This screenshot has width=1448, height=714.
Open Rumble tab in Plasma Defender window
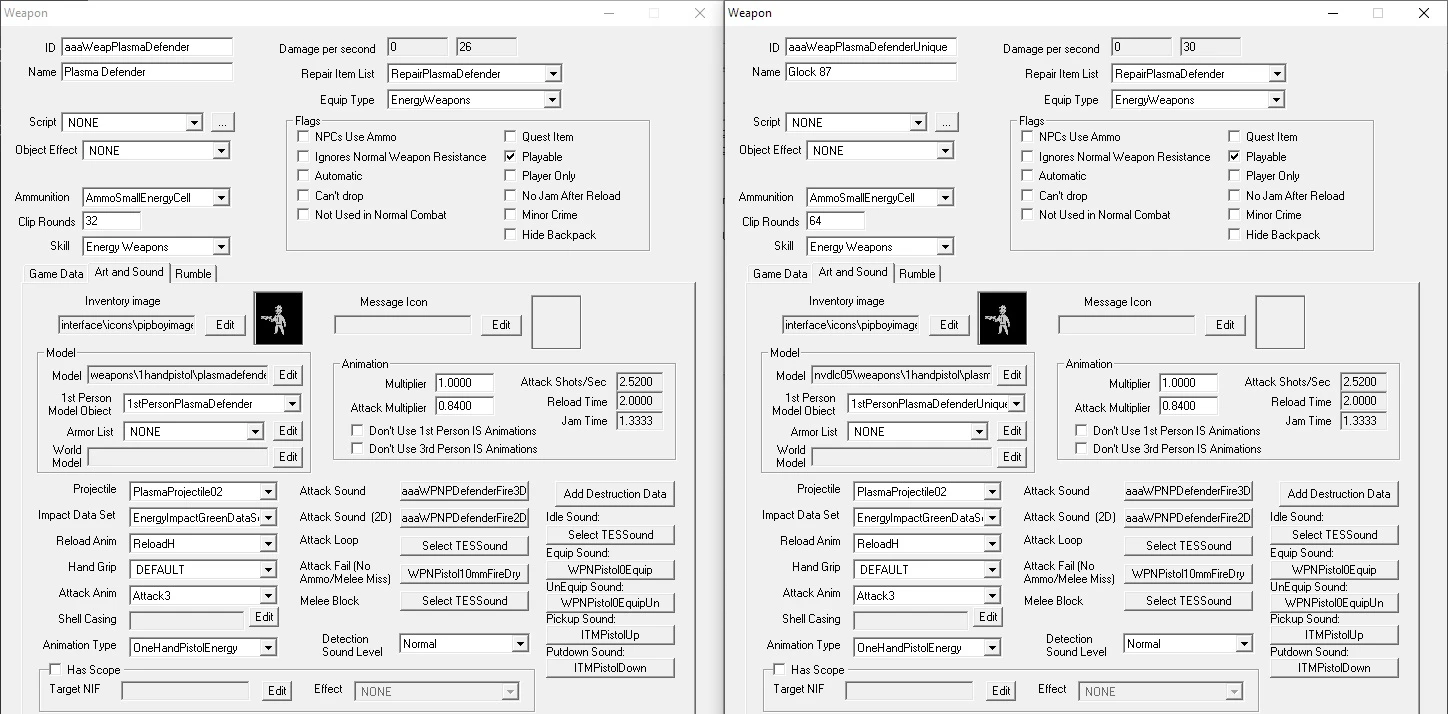click(193, 273)
